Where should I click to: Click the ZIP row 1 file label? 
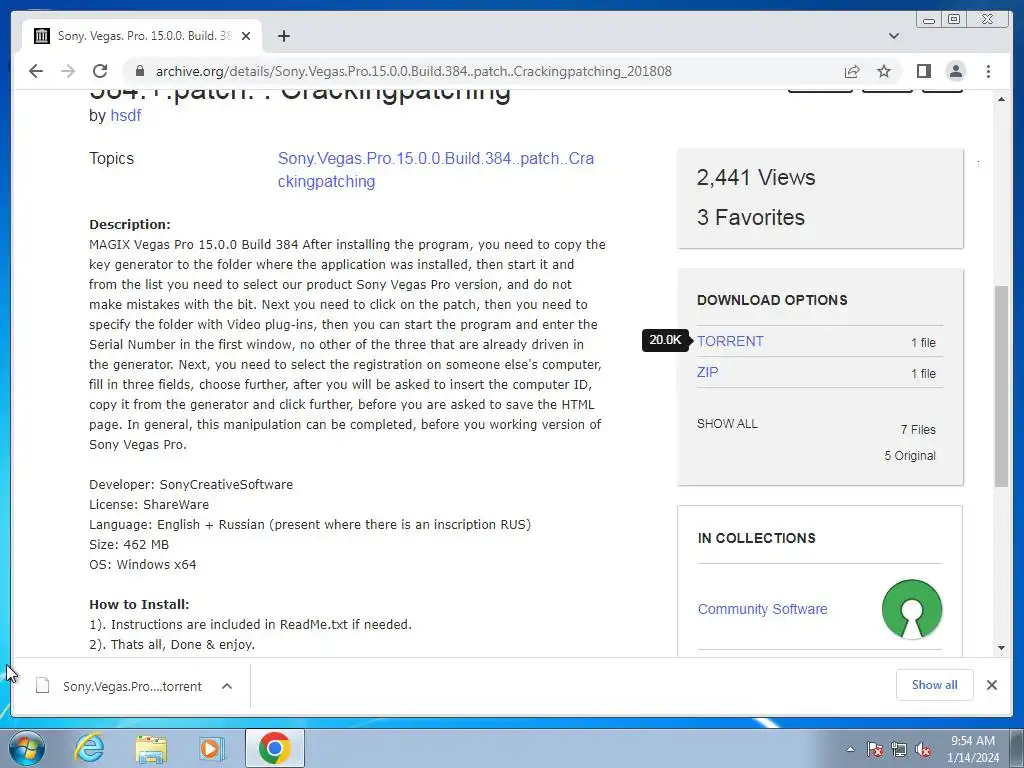[x=923, y=374]
